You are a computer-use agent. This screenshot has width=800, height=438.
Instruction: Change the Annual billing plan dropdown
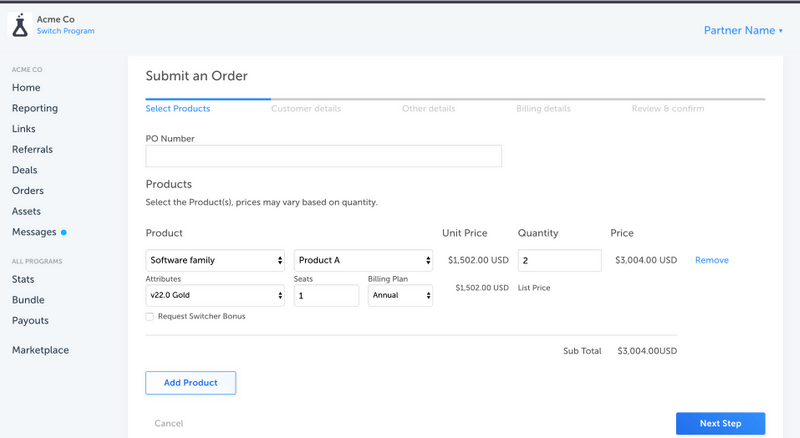(x=400, y=296)
